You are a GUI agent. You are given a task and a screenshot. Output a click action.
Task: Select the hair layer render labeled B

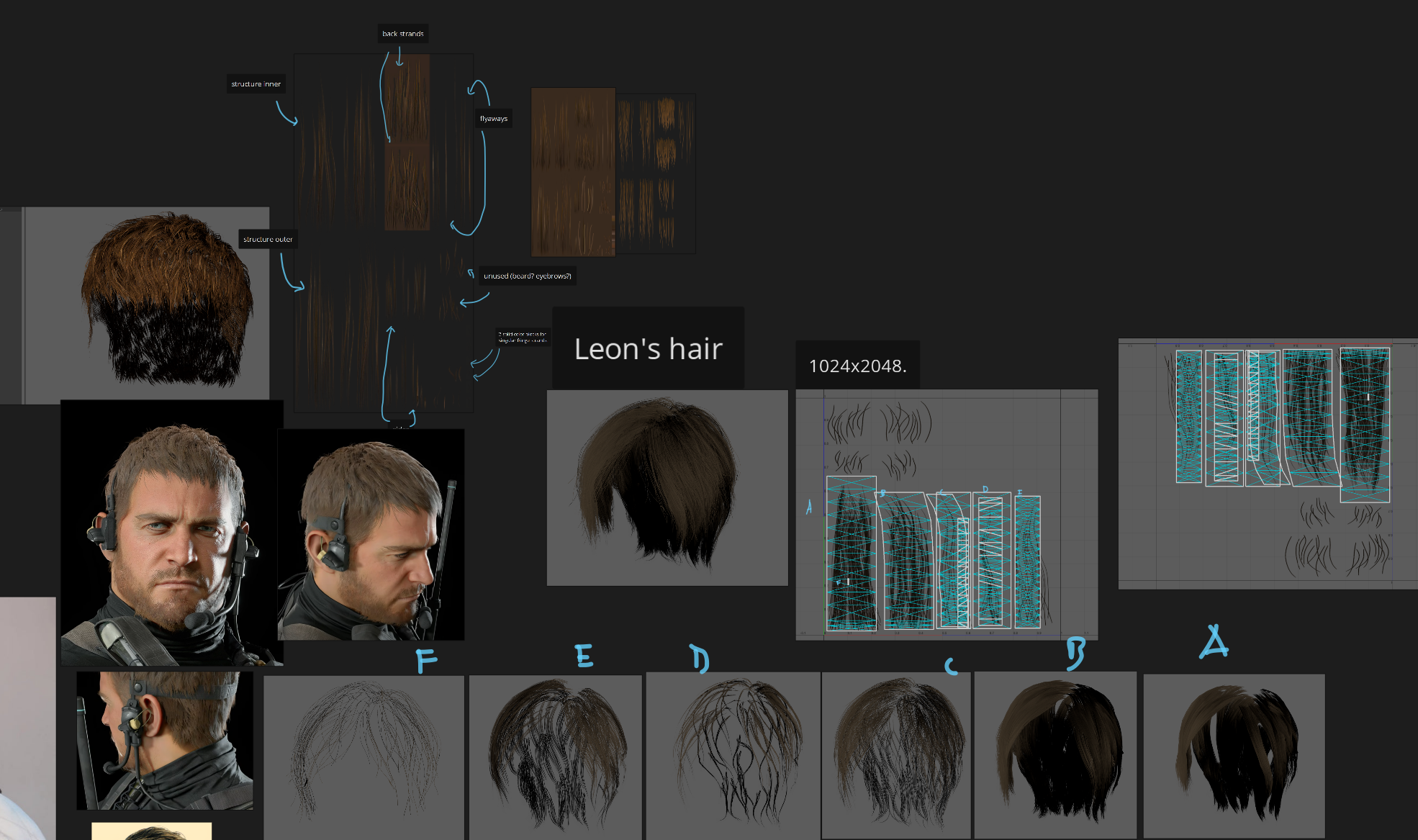coord(1055,754)
